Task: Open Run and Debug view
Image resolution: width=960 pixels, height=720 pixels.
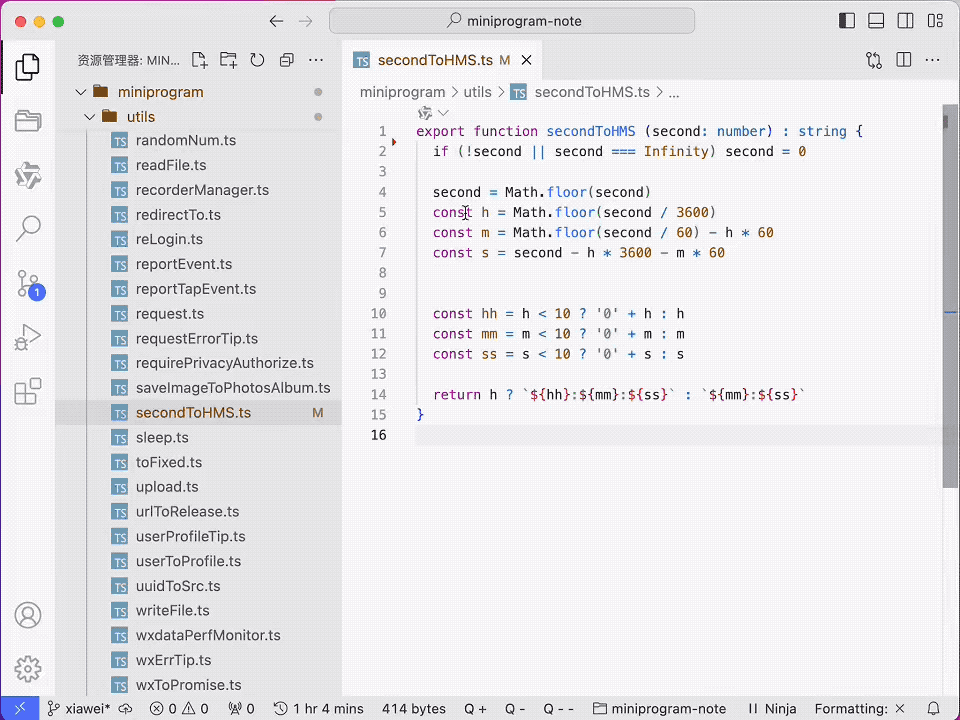Action: pos(28,338)
